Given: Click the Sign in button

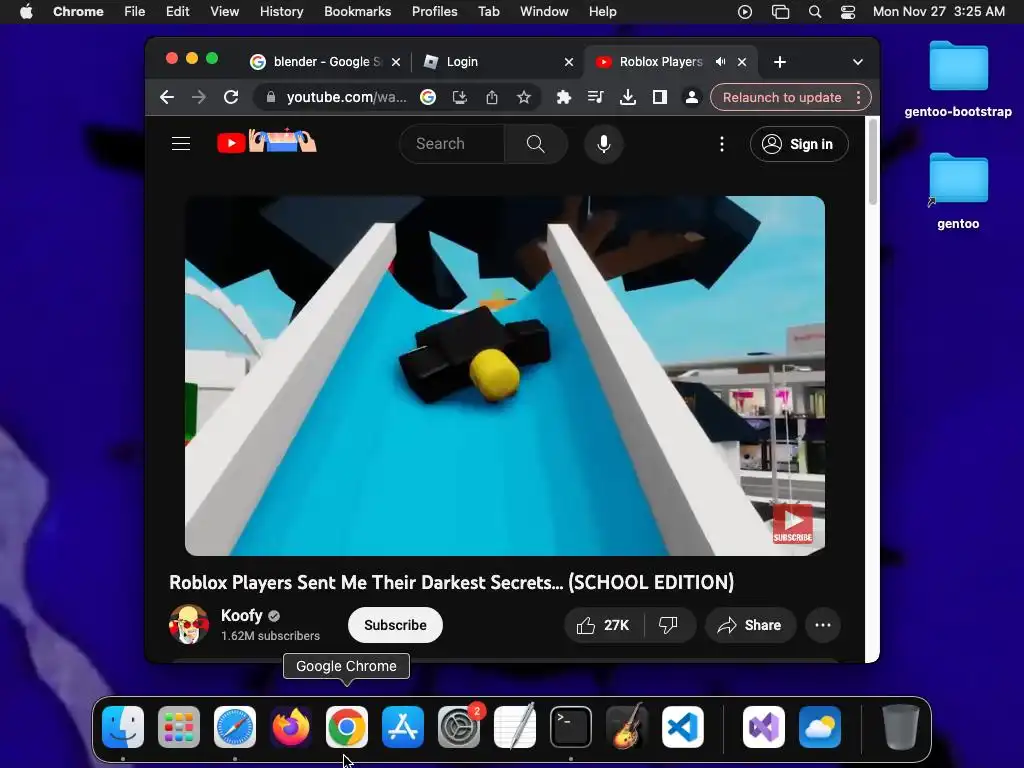Looking at the screenshot, I should [x=799, y=144].
